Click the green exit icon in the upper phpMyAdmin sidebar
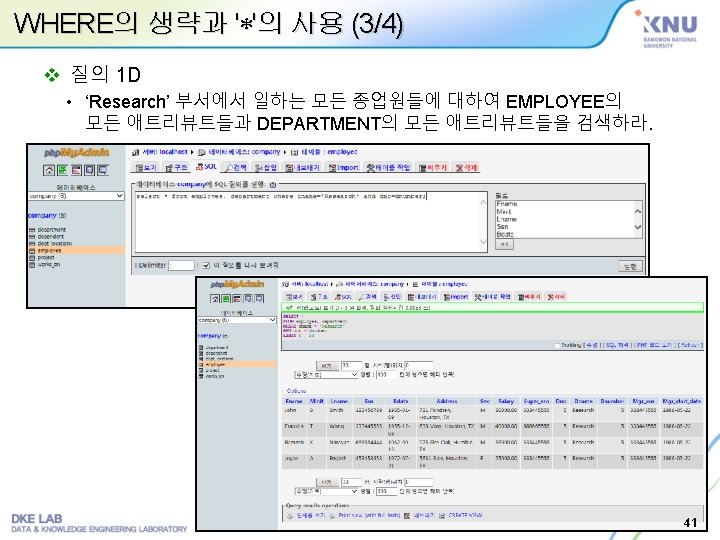Screen dimensions: 720x540 coord(62,170)
